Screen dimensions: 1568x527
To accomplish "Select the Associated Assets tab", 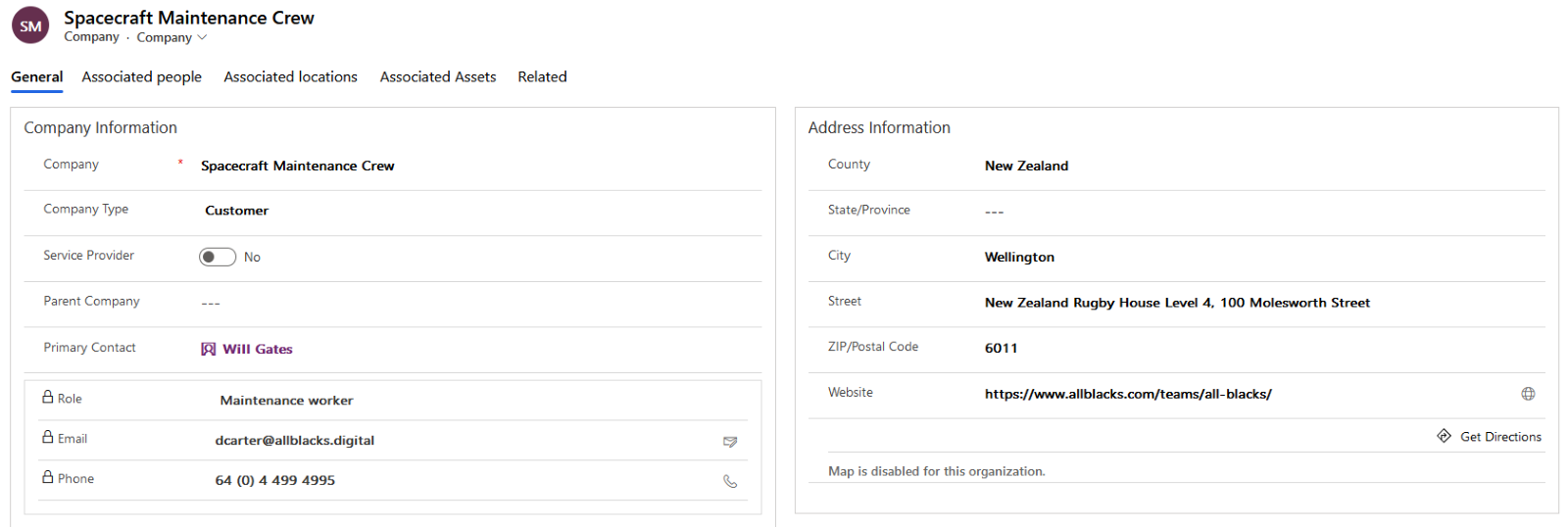I will [x=437, y=76].
